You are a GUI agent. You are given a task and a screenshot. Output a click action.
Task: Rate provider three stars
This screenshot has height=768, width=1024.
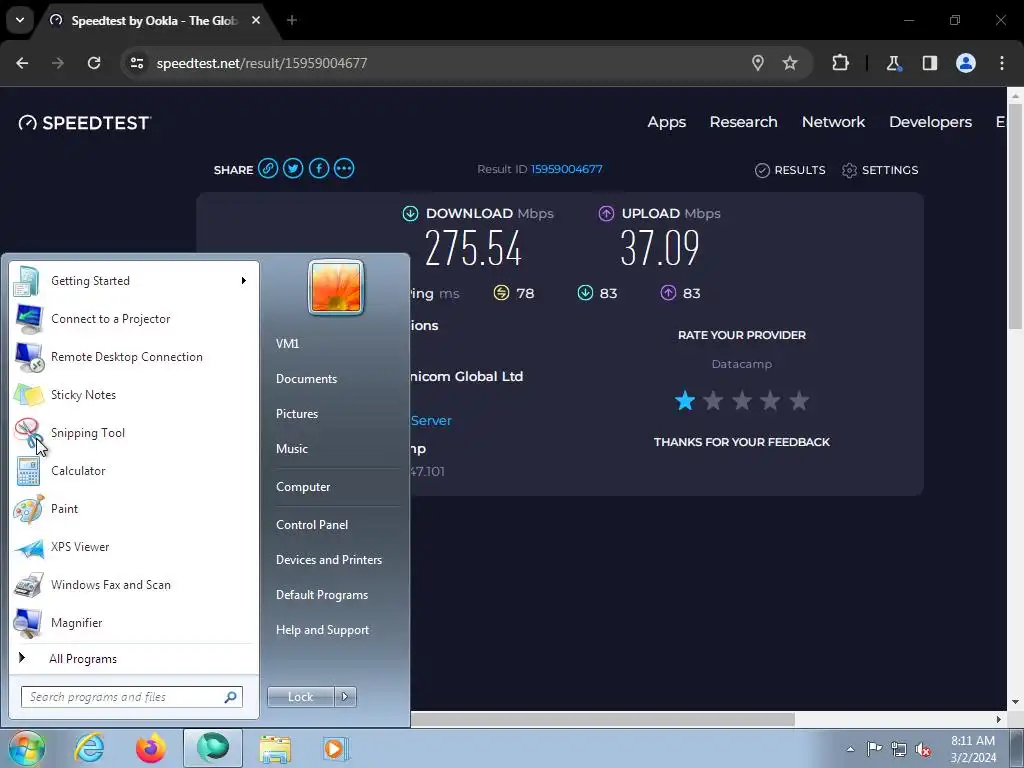742,400
